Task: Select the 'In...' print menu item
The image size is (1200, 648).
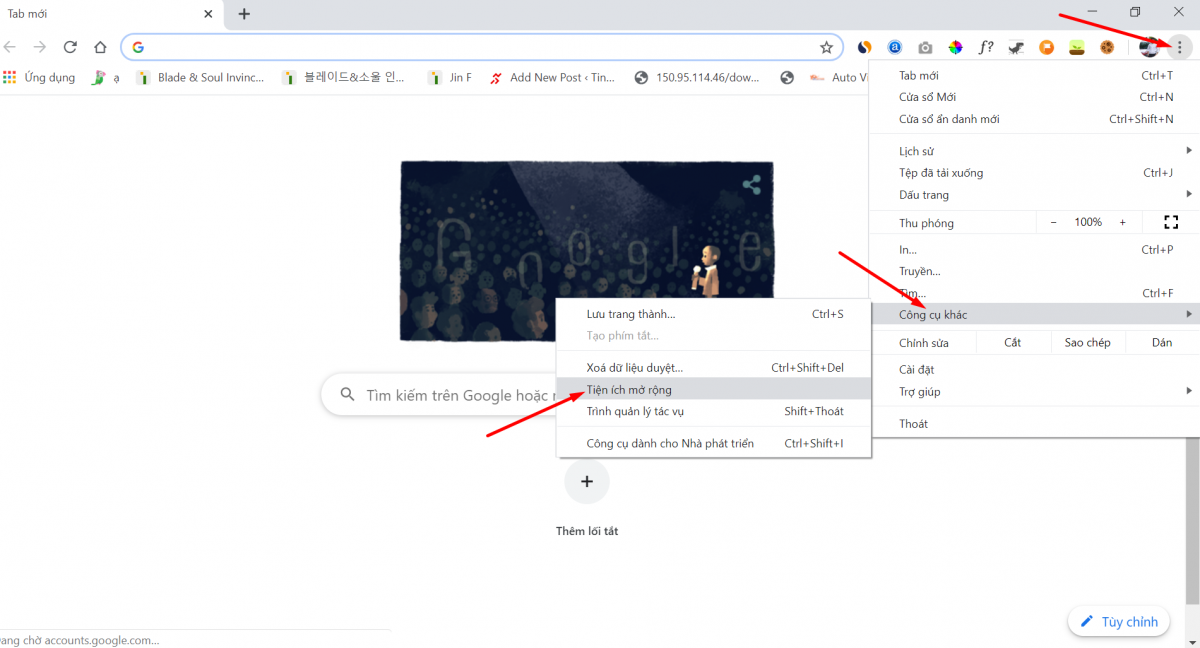Action: [x=1034, y=249]
